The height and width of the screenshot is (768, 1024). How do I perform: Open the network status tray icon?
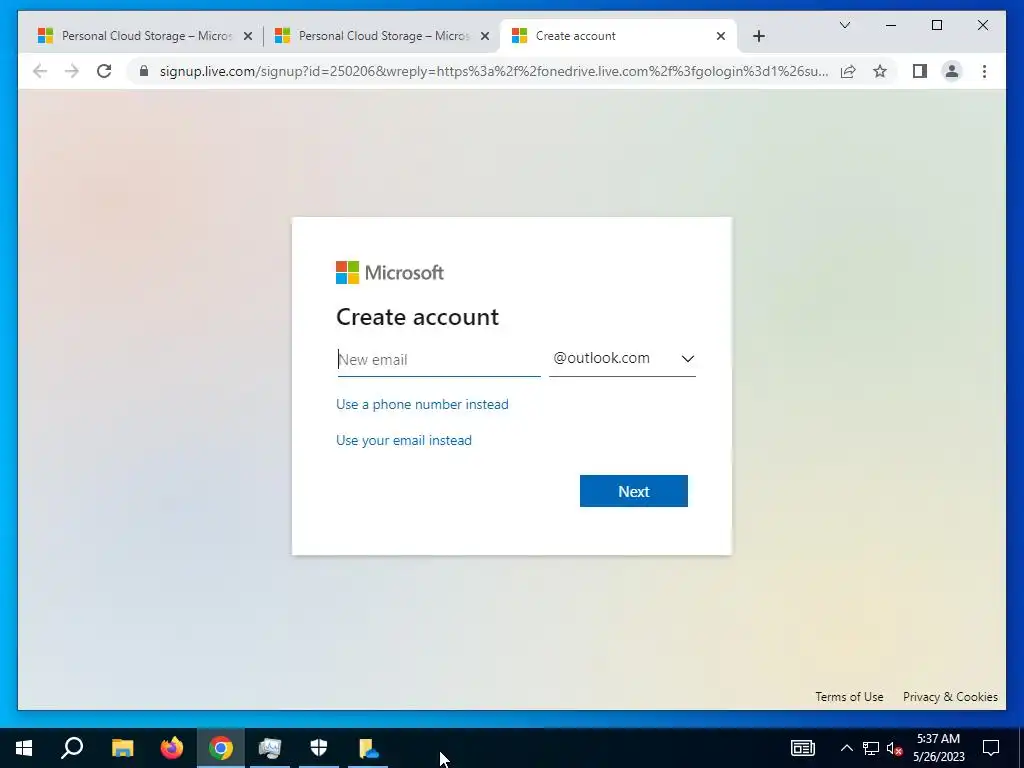click(871, 748)
